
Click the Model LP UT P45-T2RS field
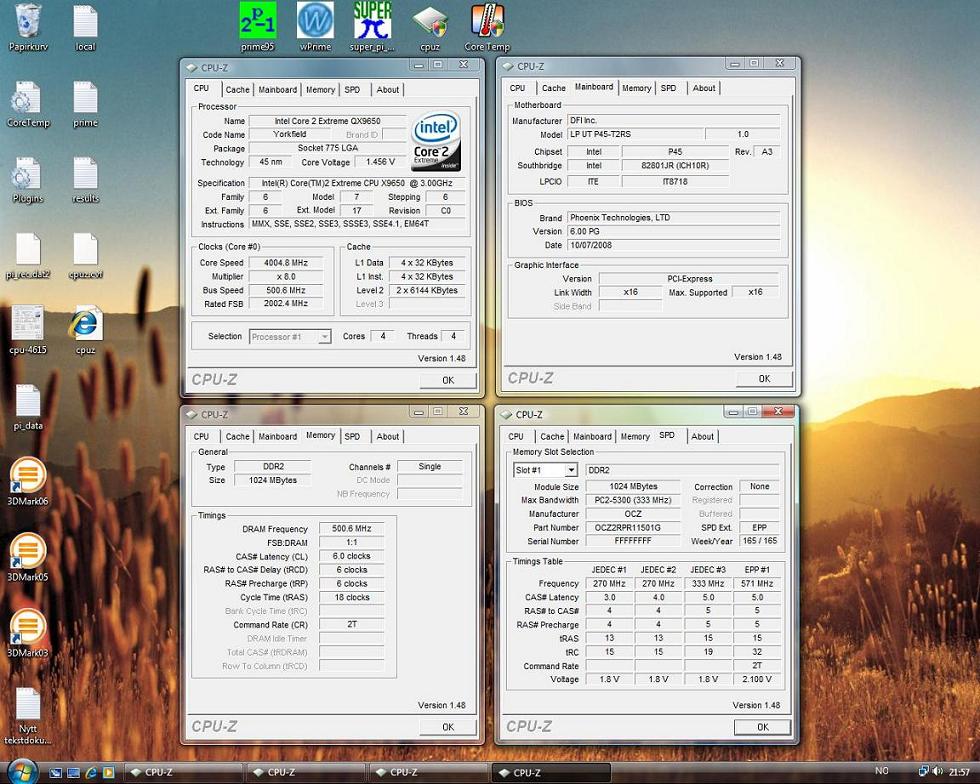(636, 134)
